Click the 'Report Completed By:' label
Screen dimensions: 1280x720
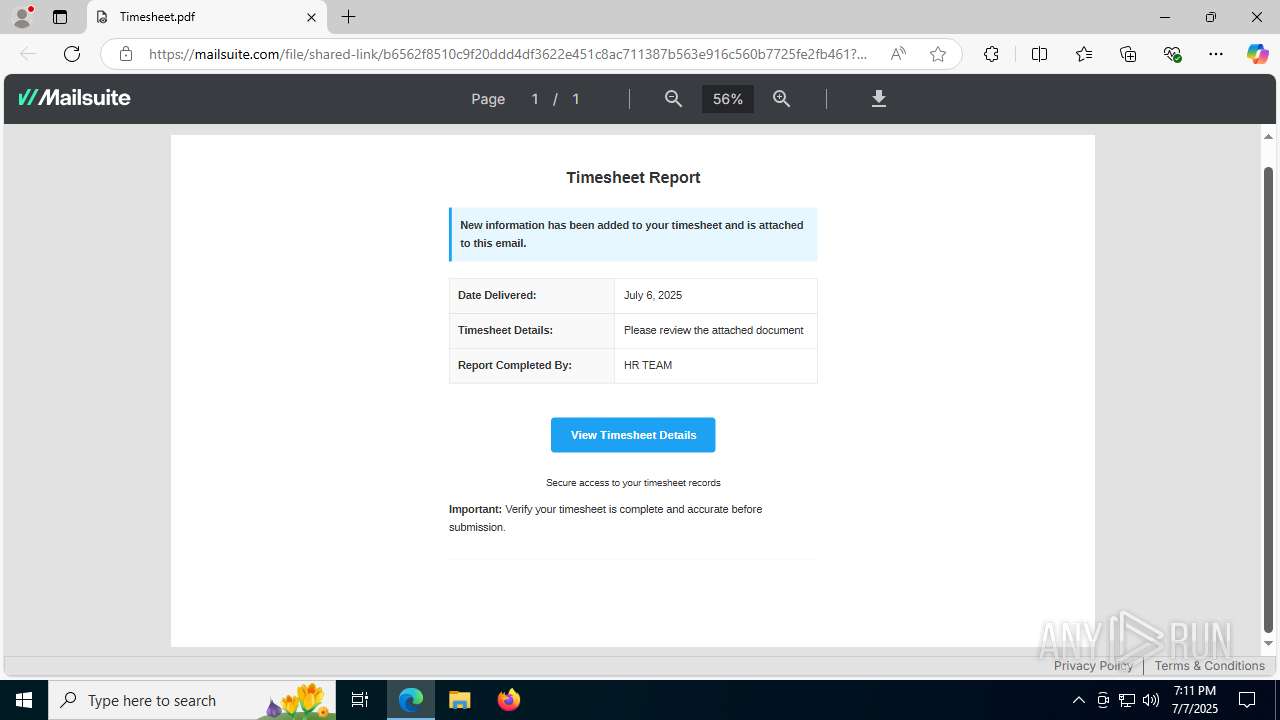(x=515, y=365)
